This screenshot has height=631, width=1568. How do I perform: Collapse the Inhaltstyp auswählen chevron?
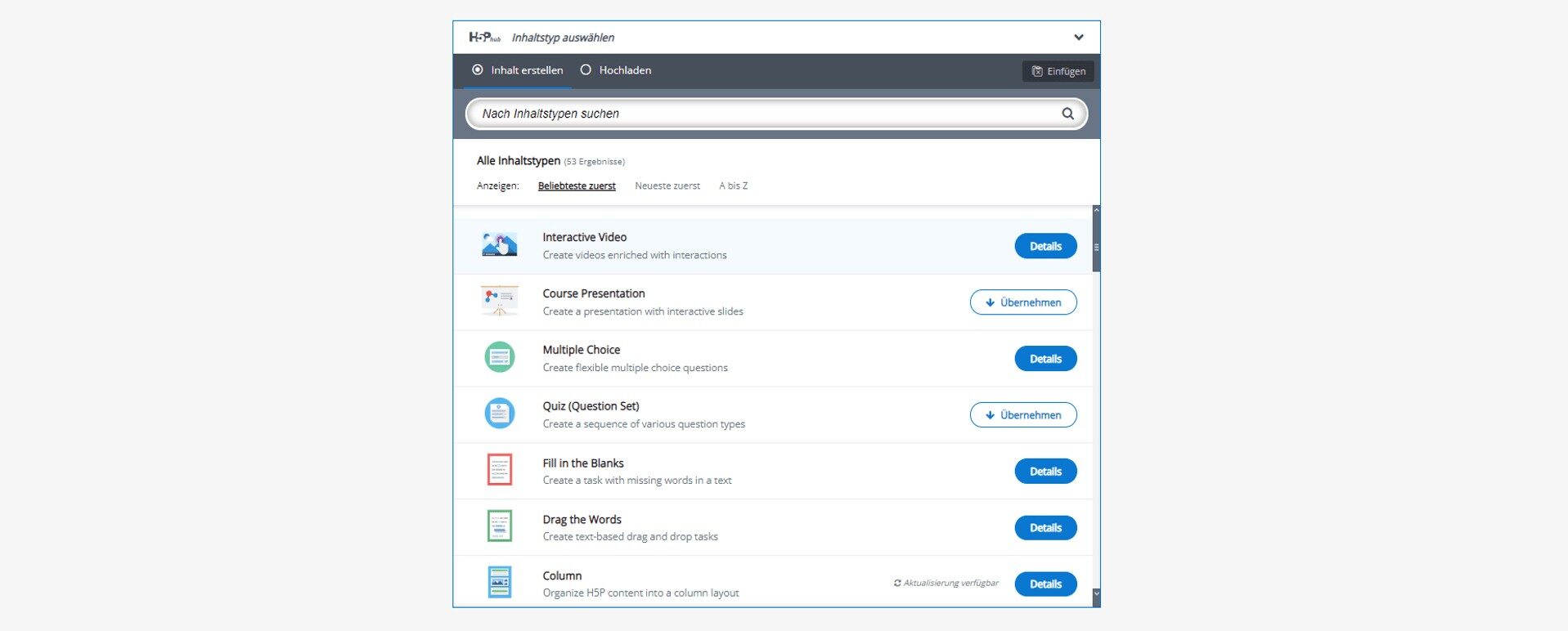[x=1079, y=38]
